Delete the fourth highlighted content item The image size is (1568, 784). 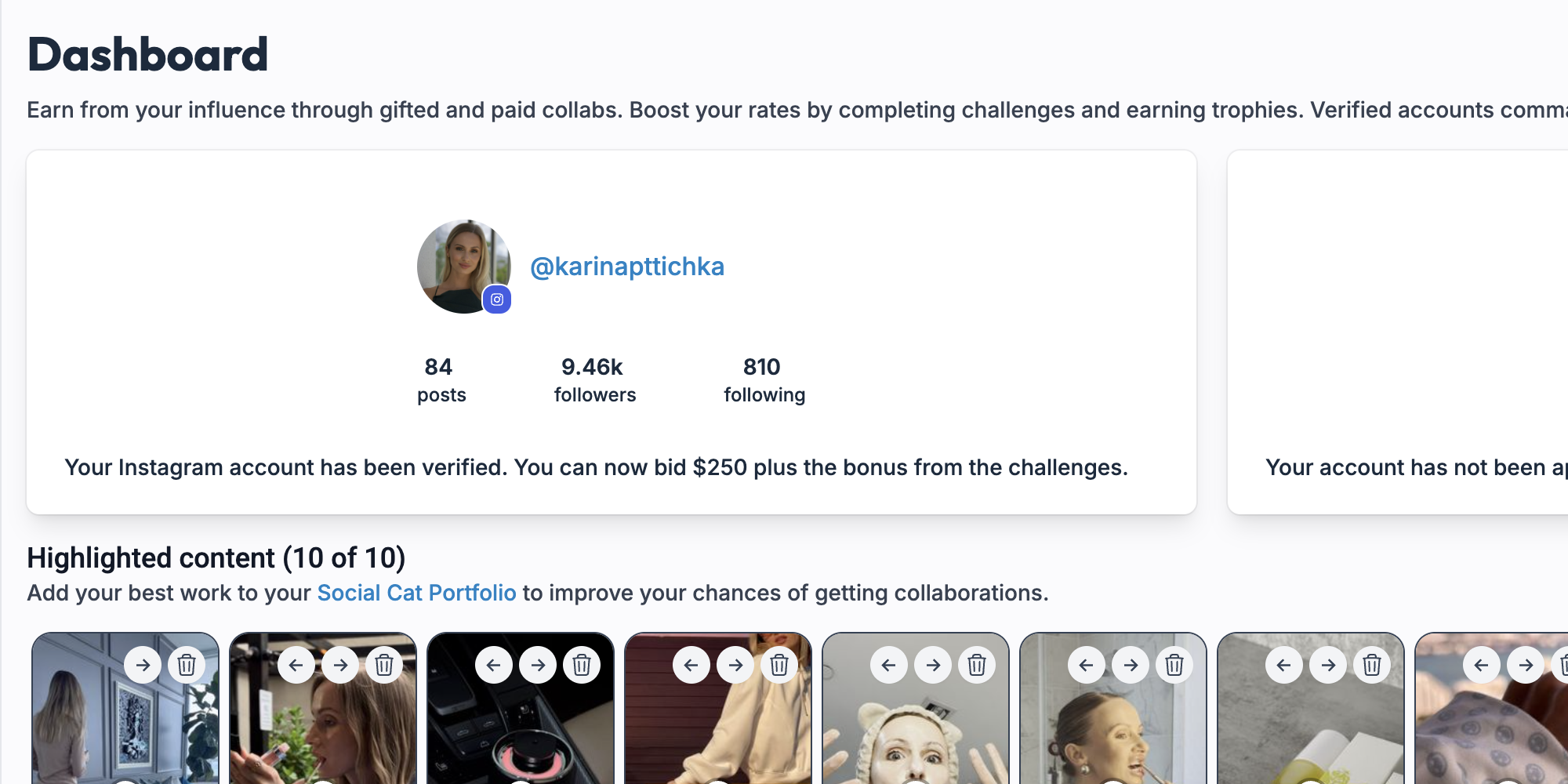779,665
